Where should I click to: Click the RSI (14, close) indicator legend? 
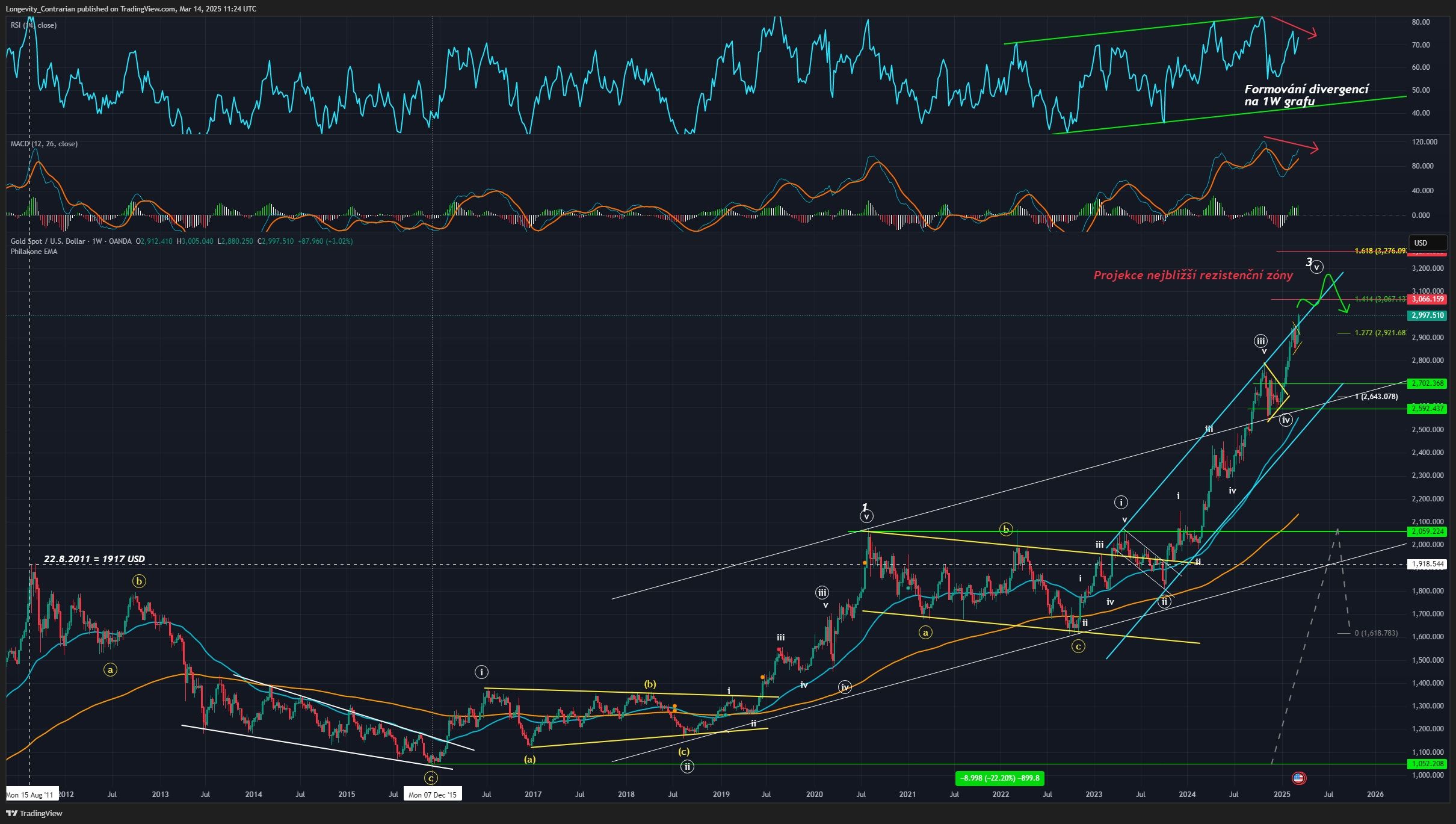tap(34, 25)
